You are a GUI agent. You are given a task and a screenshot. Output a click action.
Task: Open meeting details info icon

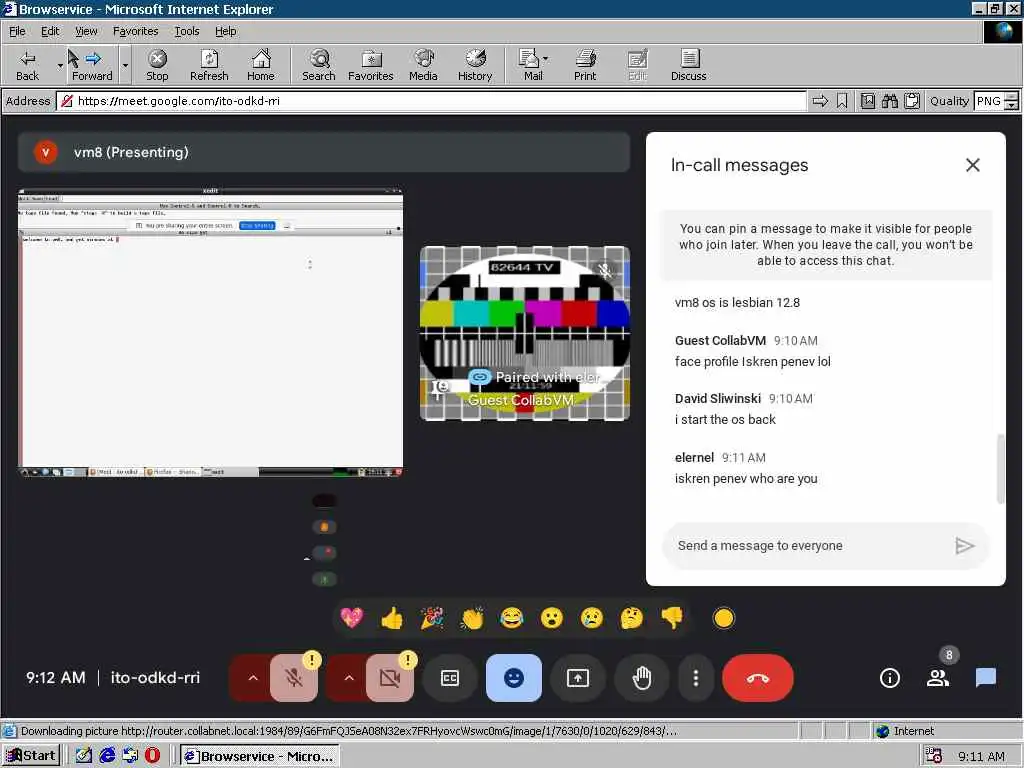click(889, 678)
